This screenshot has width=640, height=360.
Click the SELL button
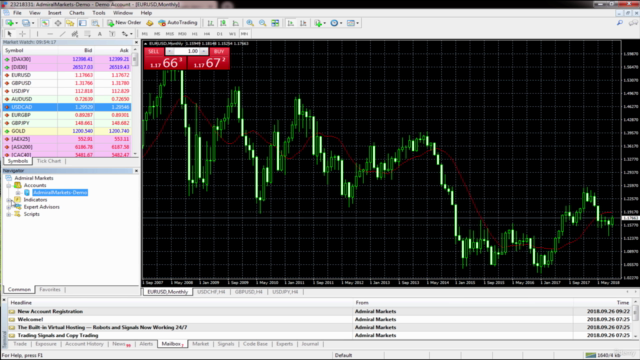153,51
